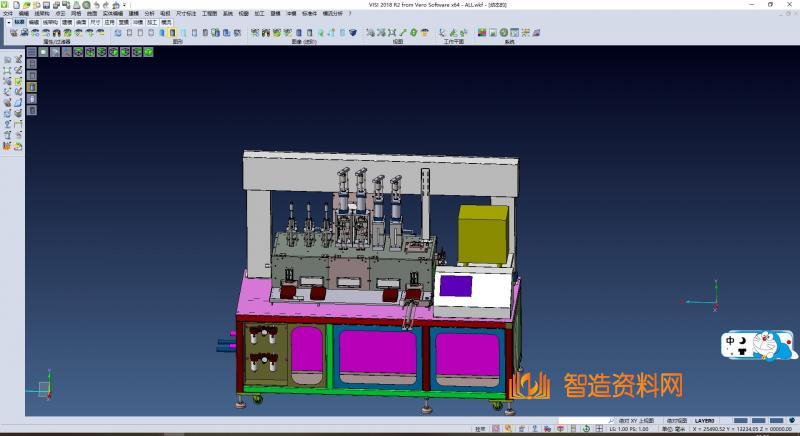Click the new file icon in quick access bar
This screenshot has height=436, width=800.
click(x=18, y=4)
